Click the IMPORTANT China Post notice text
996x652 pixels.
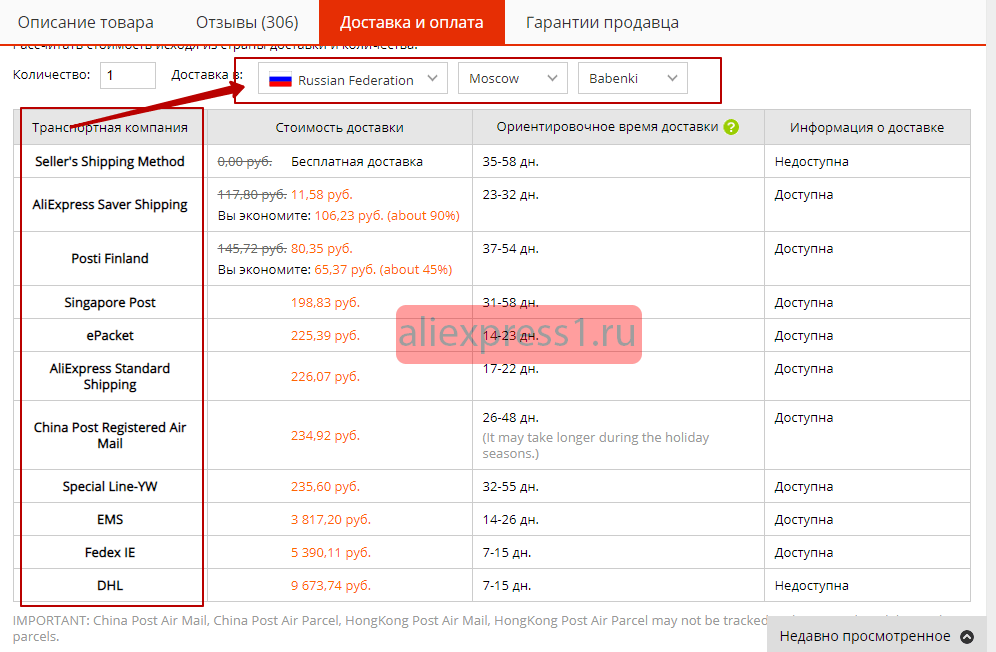(391, 628)
